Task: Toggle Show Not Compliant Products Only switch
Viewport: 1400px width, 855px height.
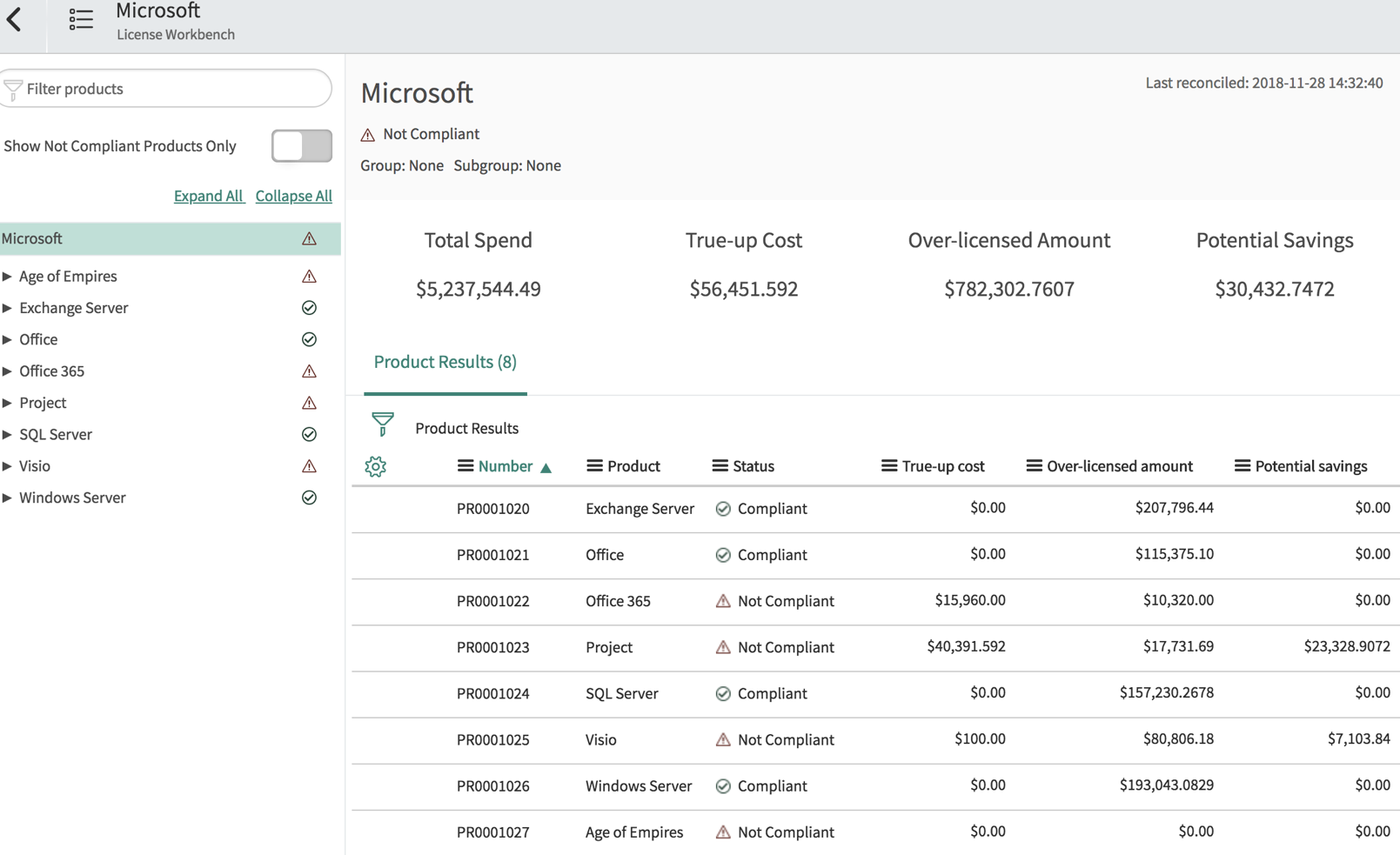Action: [302, 146]
